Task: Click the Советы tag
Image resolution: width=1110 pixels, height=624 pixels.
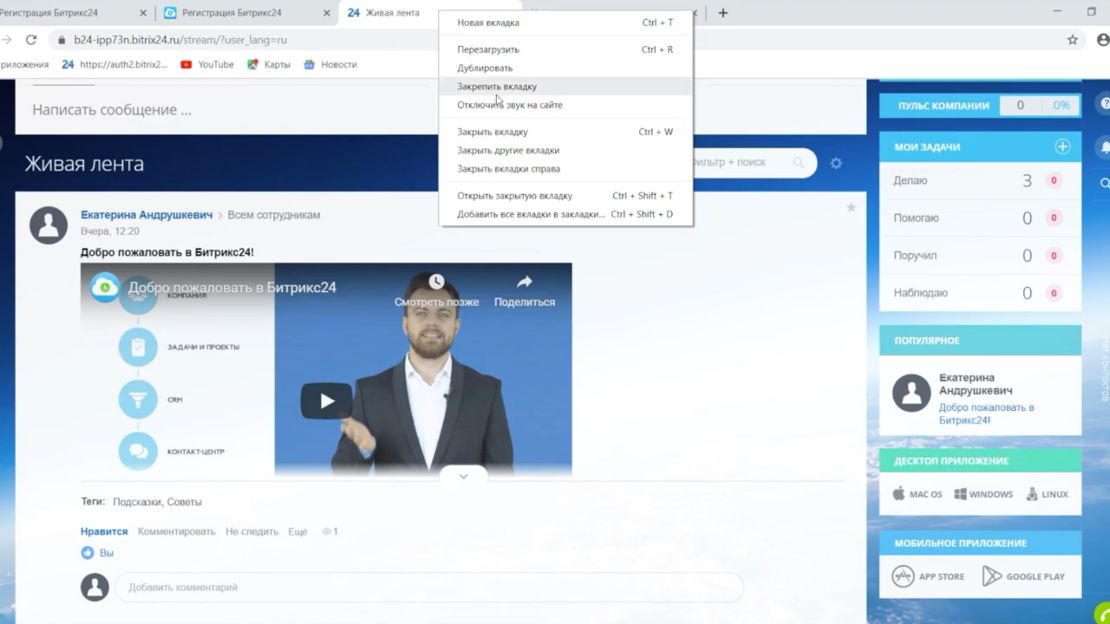Action: tap(184, 502)
